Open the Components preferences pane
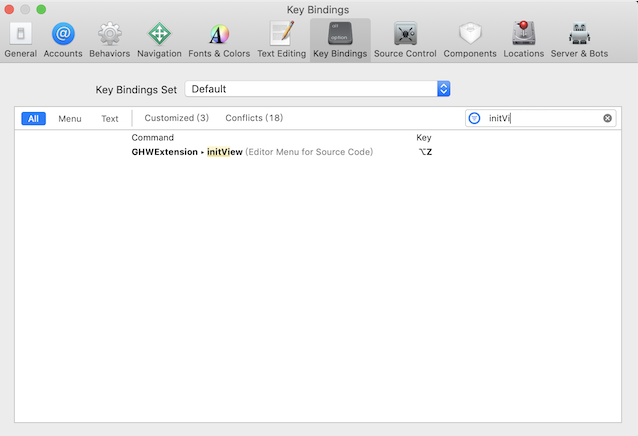 470,40
